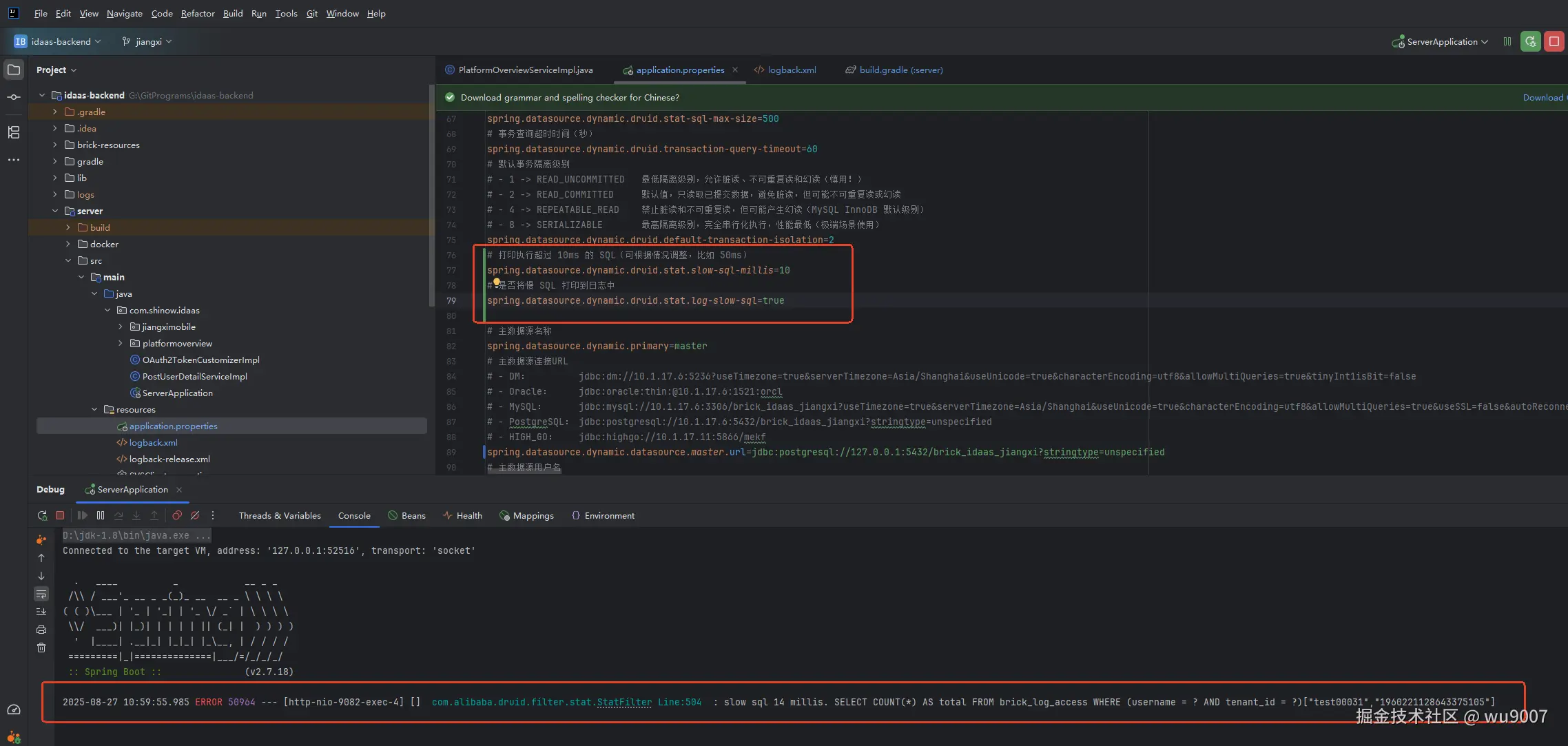This screenshot has width=1568, height=746.
Task: Click the Print console output icon
Action: (41, 630)
